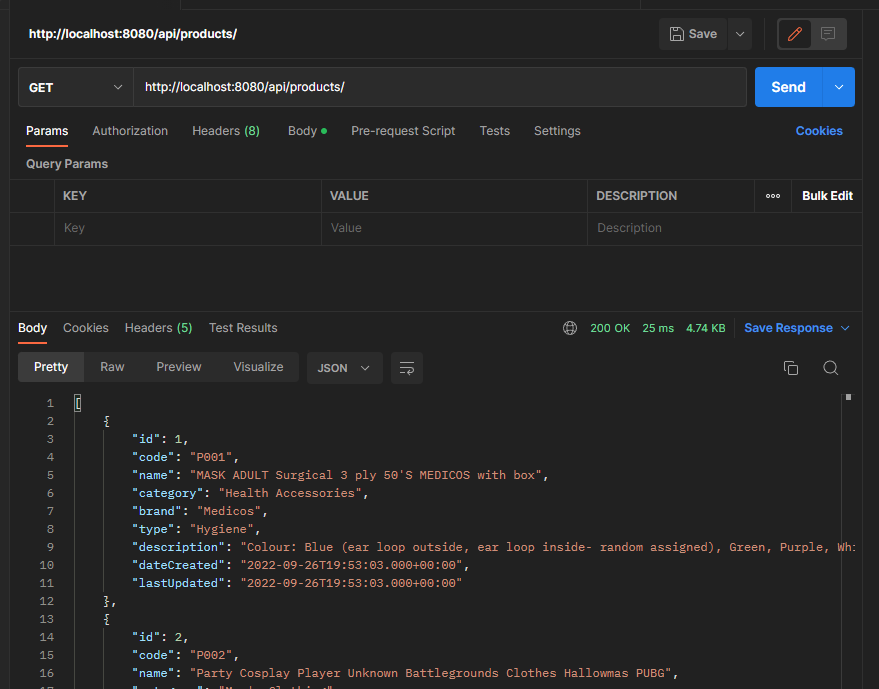Click the network globe icon beside 200 OK
The width and height of the screenshot is (879, 689).
[570, 327]
